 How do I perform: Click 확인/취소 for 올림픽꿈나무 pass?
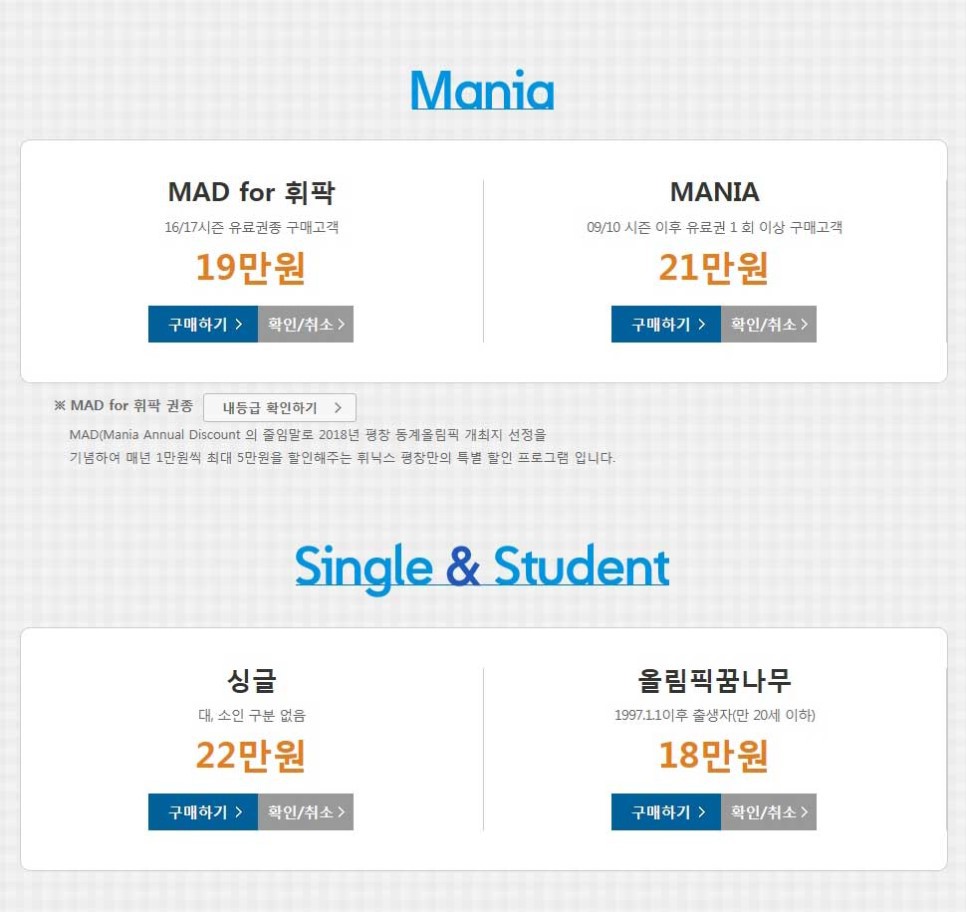tap(769, 812)
